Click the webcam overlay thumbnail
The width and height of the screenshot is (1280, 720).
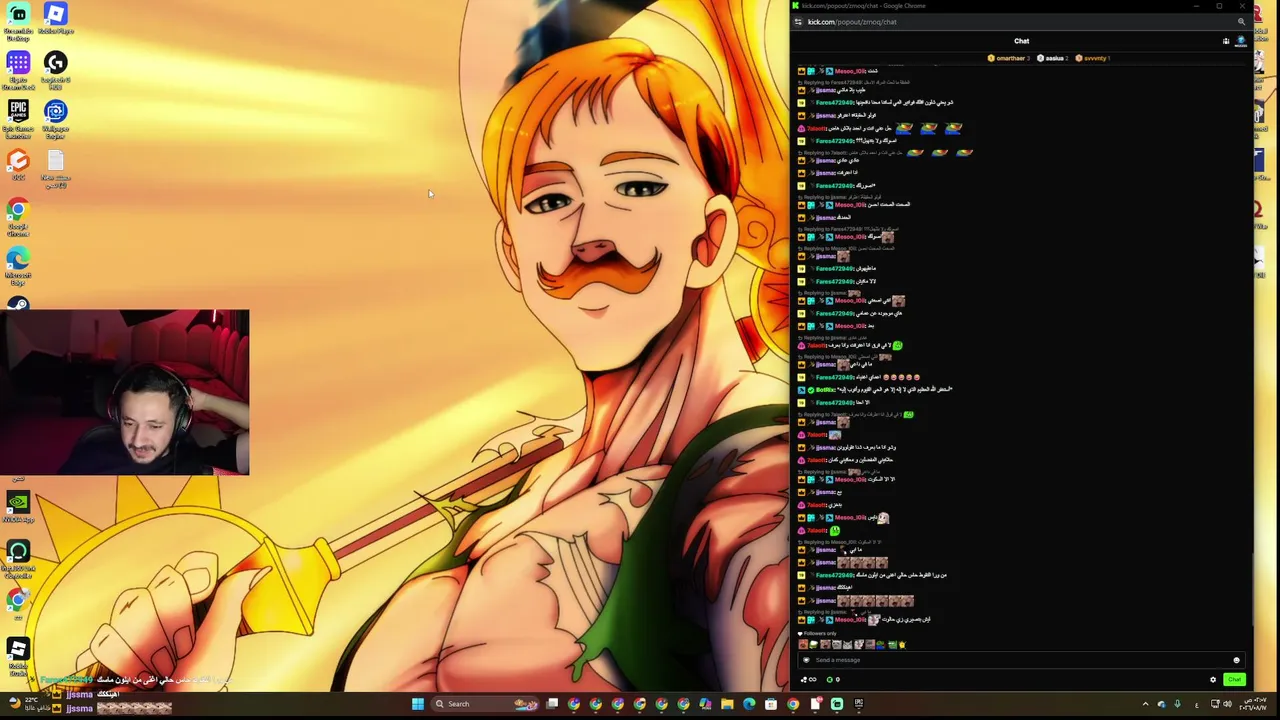(x=124, y=392)
